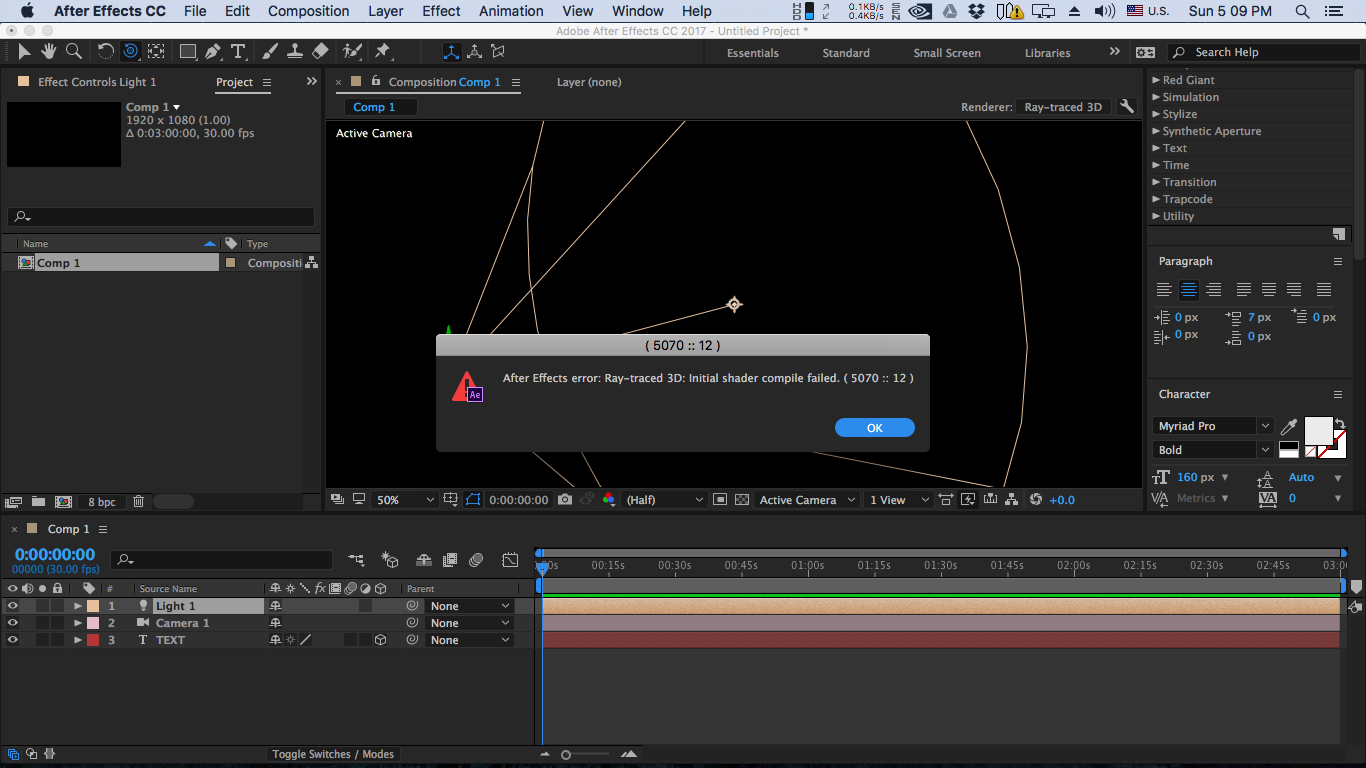1366x768 pixels.
Task: Take a snapshot with camera icon
Action: pos(566,500)
